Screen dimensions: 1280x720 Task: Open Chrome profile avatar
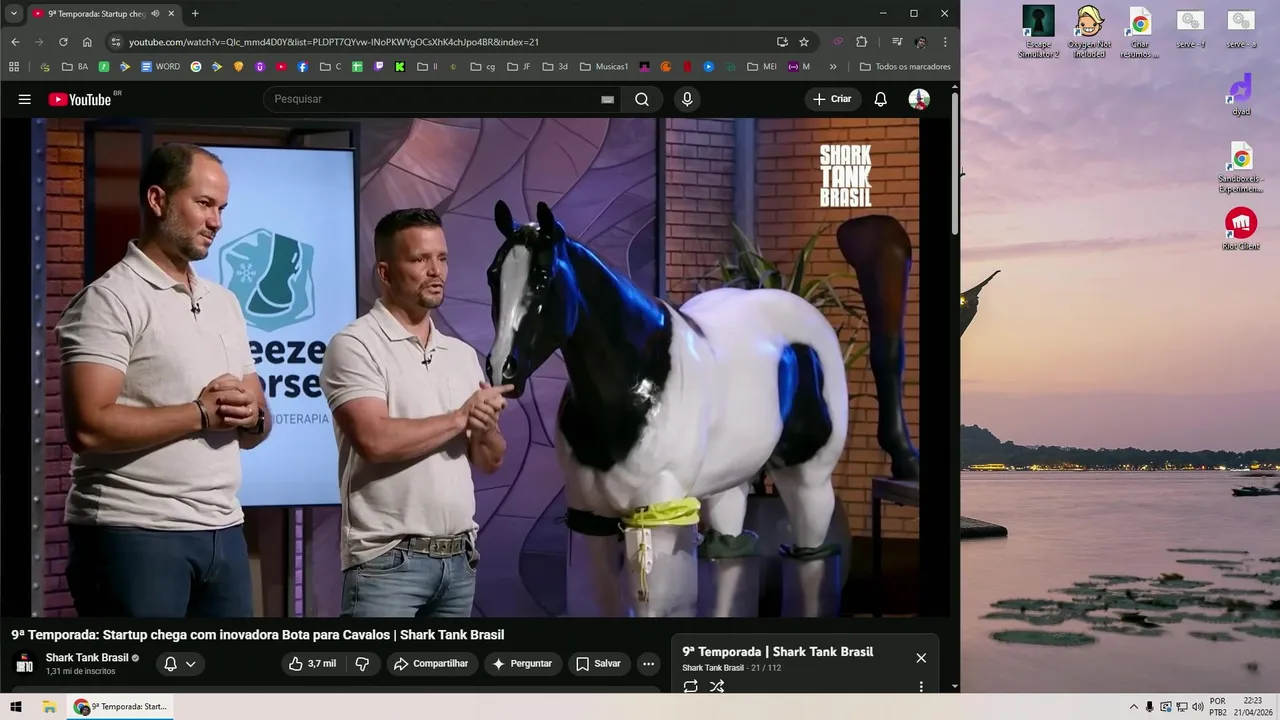[x=920, y=42]
